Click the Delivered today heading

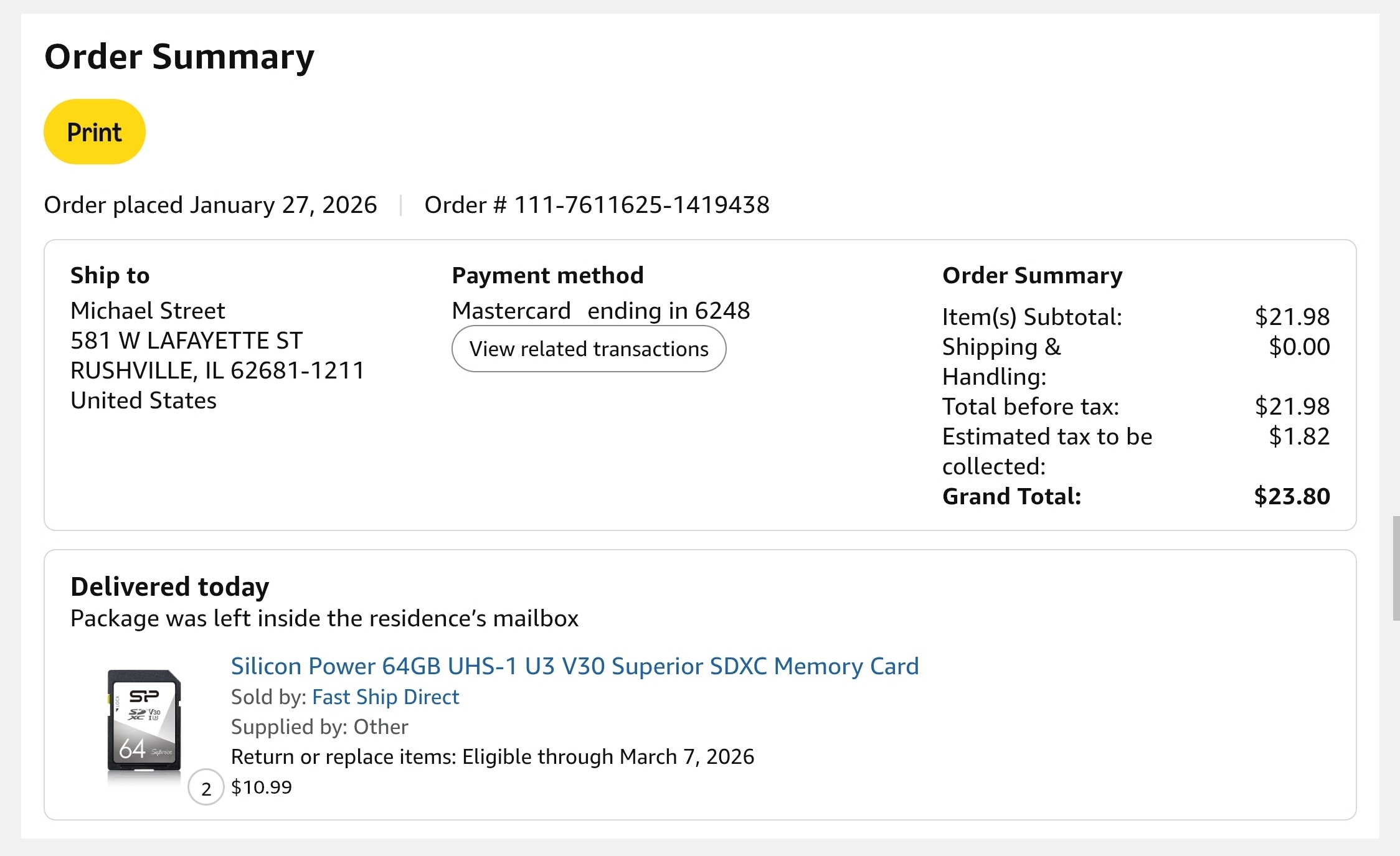pyautogui.click(x=170, y=586)
